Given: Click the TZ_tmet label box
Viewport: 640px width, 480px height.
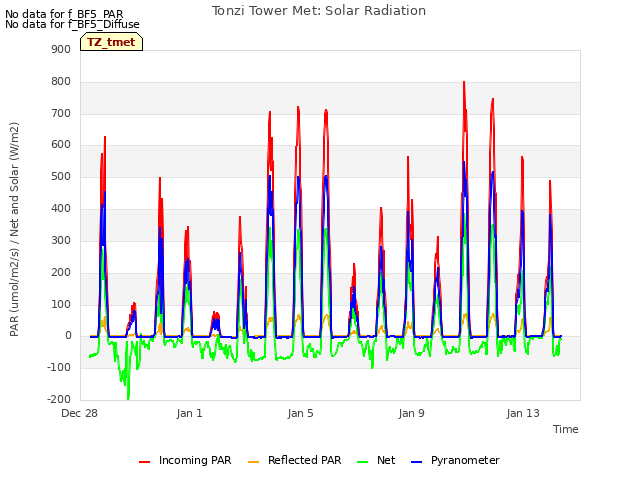Looking at the screenshot, I should click(111, 42).
